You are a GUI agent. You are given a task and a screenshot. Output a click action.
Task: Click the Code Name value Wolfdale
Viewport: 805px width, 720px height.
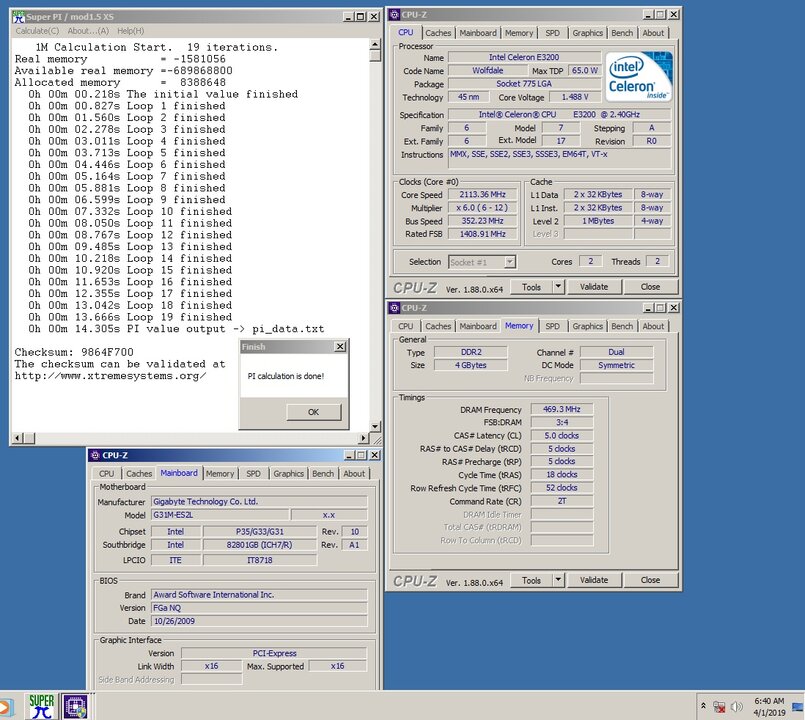(487, 71)
